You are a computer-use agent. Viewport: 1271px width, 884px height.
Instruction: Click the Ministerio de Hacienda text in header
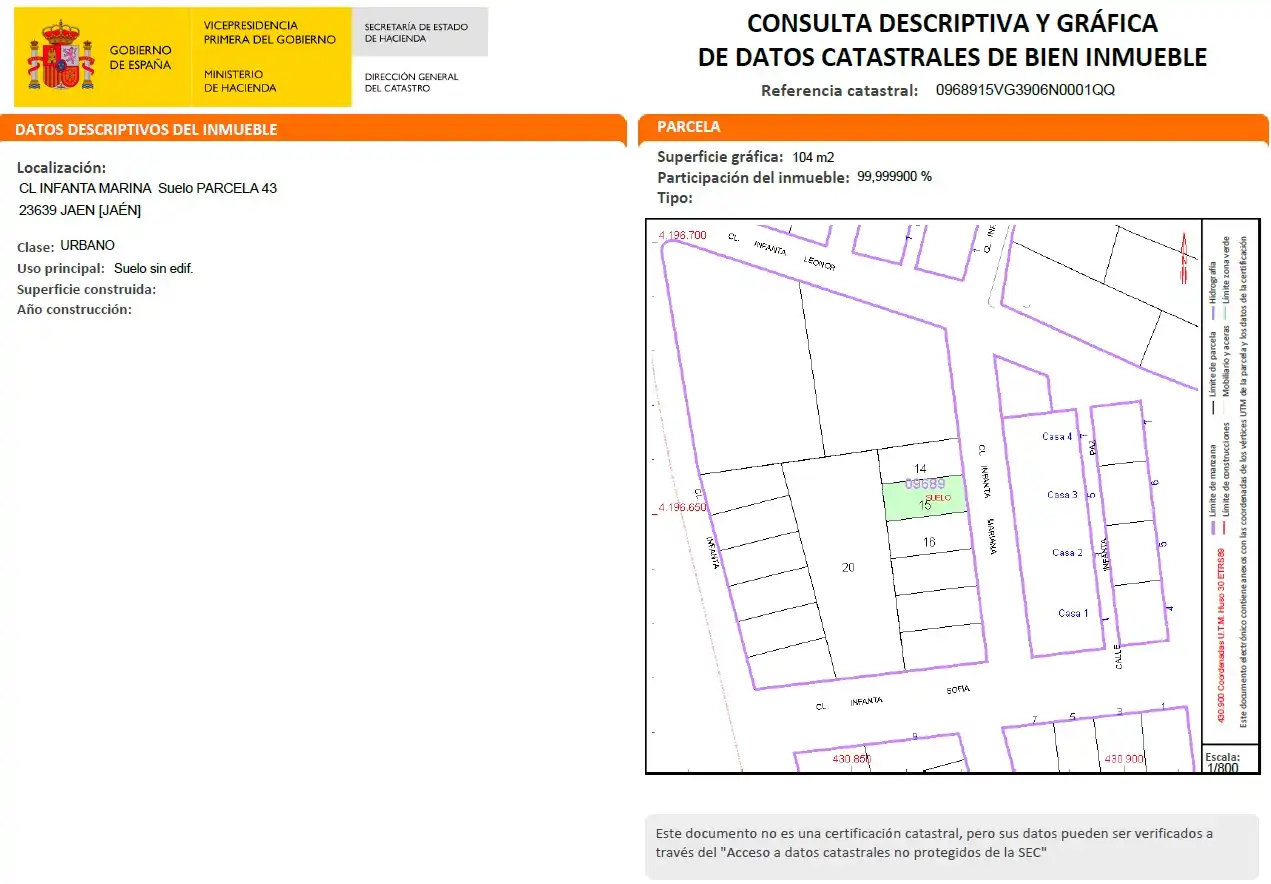click(240, 81)
